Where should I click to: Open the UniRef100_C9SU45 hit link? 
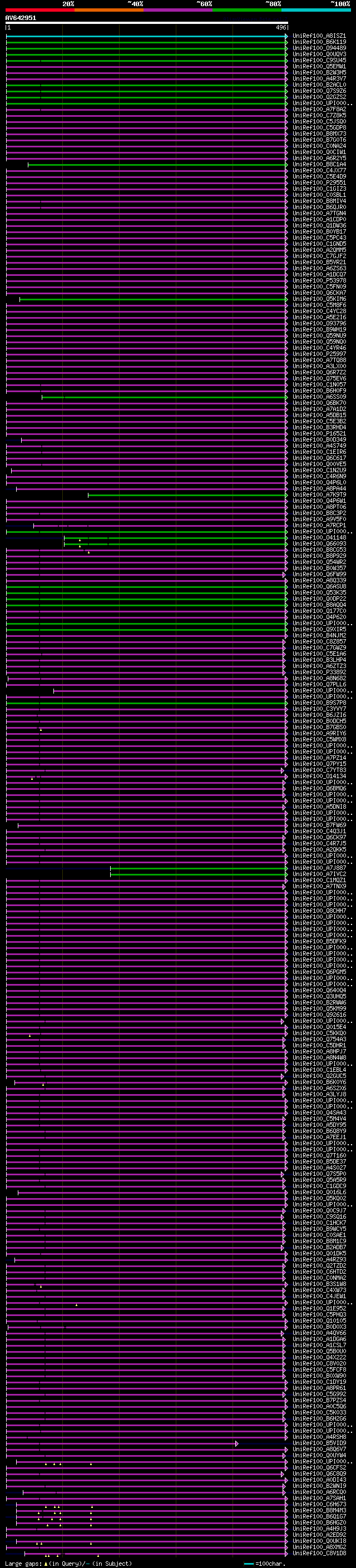pyautogui.click(x=319, y=60)
